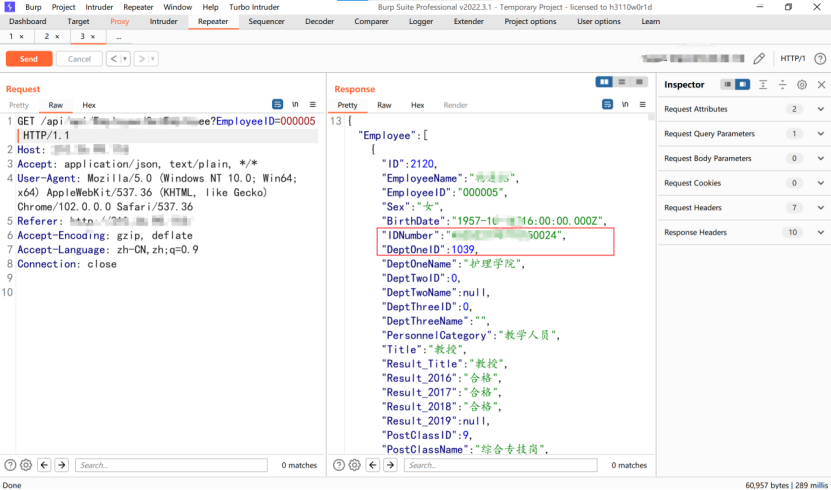
Task: Open the Burp menu
Action: 33,7
